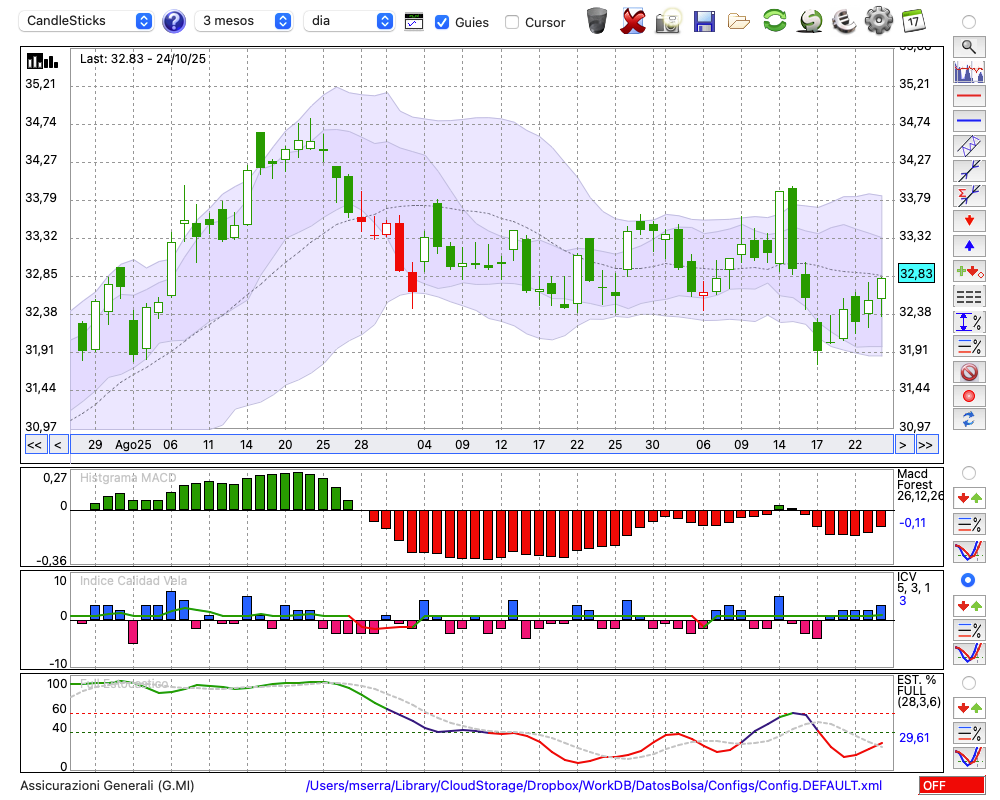Click the blue up arrow marker tool

(x=968, y=246)
